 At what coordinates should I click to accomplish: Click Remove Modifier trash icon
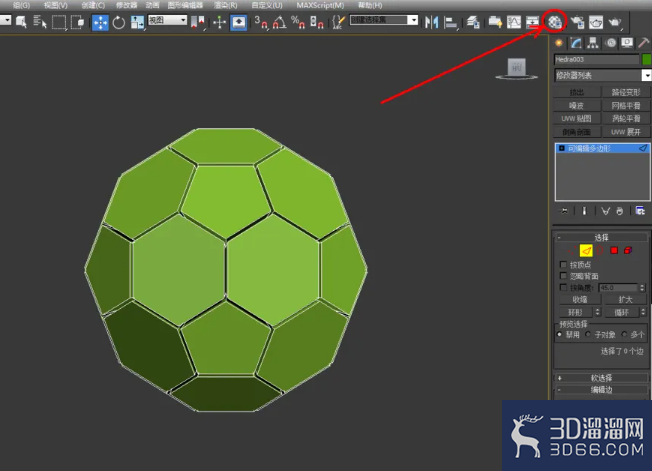tap(620, 211)
